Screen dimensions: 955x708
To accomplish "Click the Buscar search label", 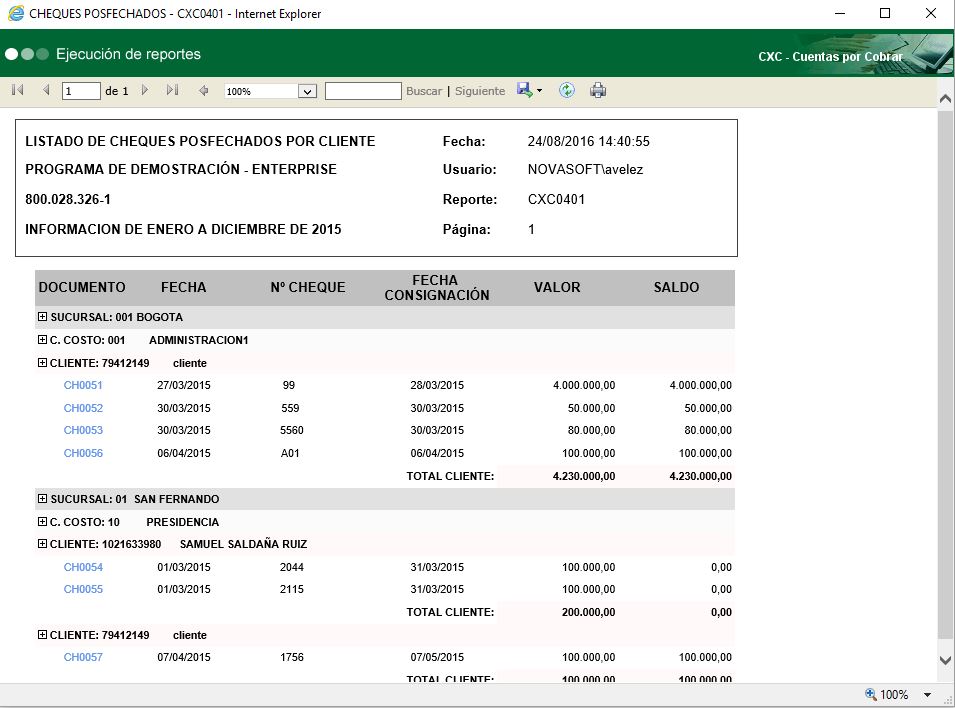I will point(424,90).
